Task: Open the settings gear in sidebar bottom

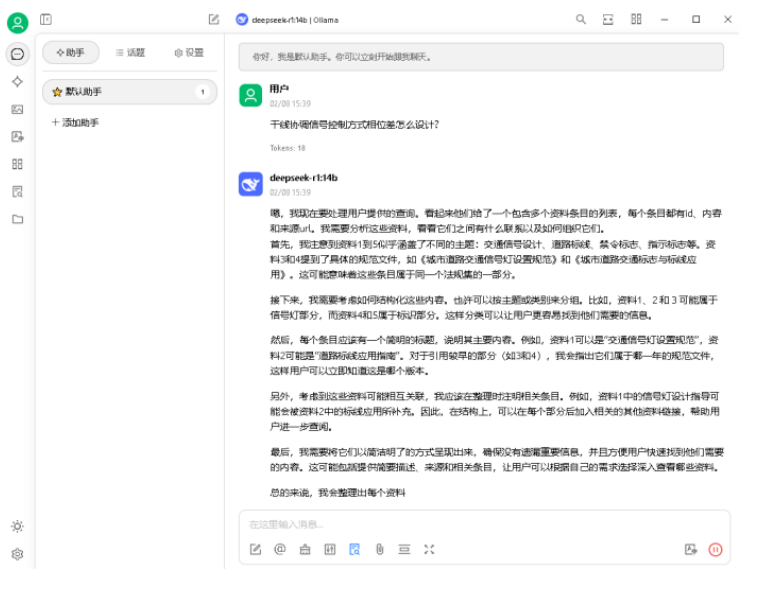Action: [17, 554]
